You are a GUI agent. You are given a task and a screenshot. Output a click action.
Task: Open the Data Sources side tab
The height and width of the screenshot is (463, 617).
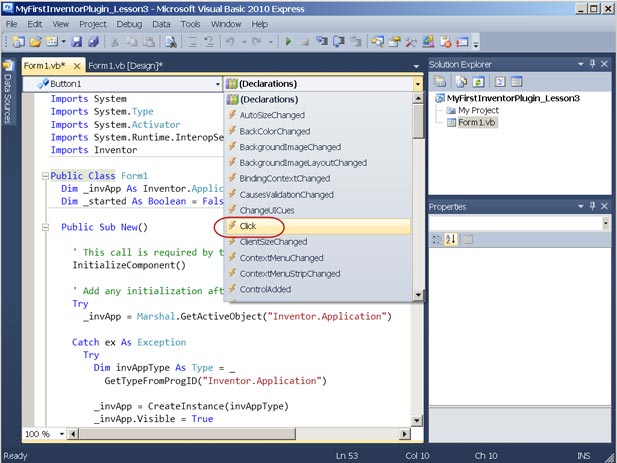[x=7, y=92]
